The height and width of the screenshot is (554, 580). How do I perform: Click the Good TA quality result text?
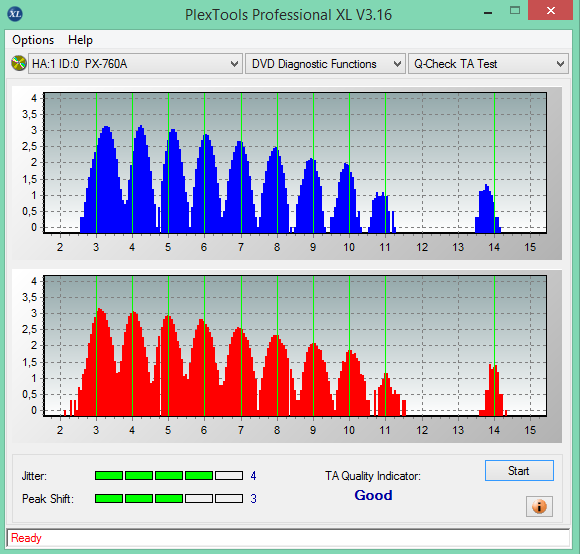373,495
